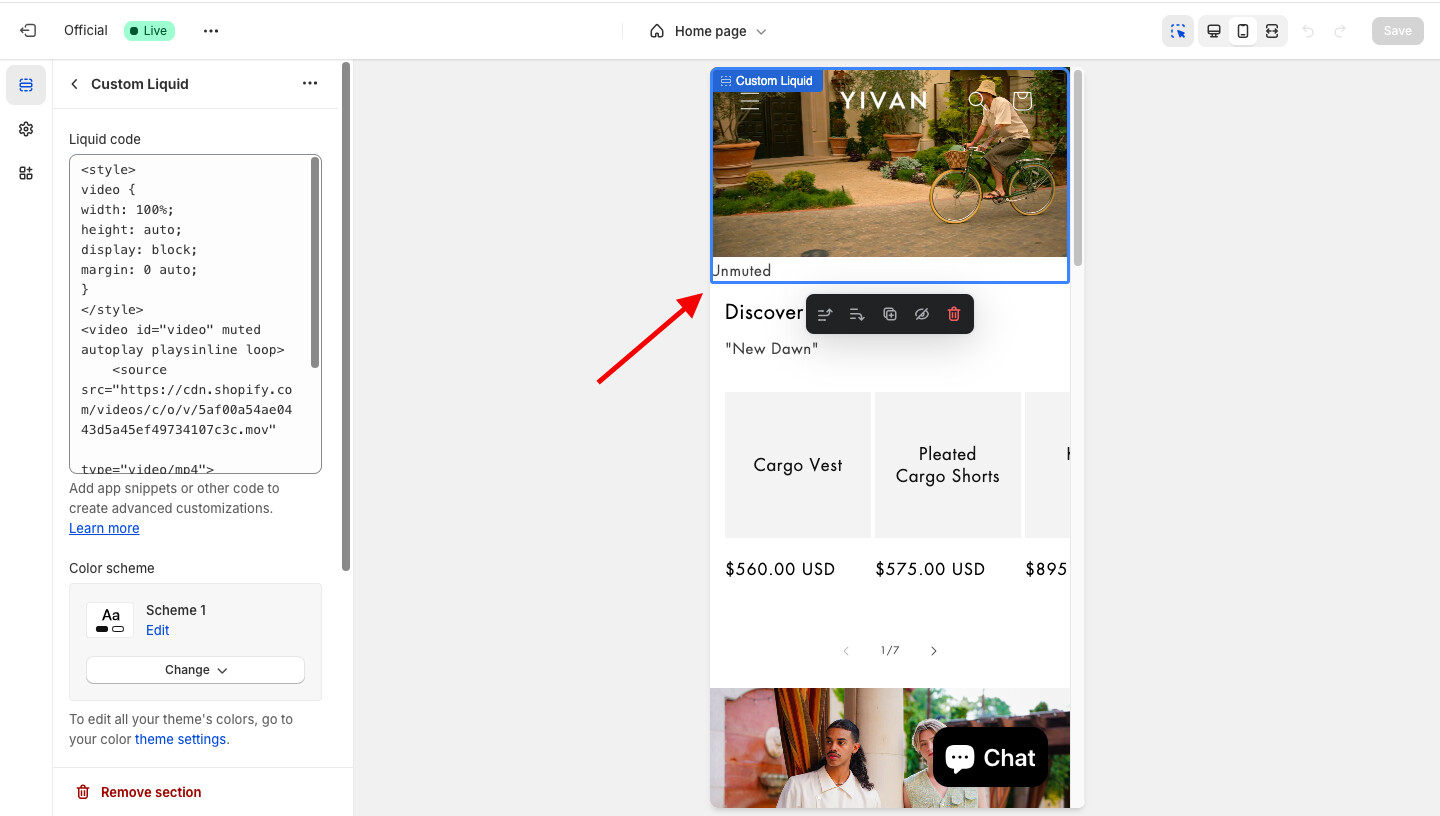Toggle the inspector selection tool
Viewport: 1440px width, 816px height.
pyautogui.click(x=1178, y=31)
